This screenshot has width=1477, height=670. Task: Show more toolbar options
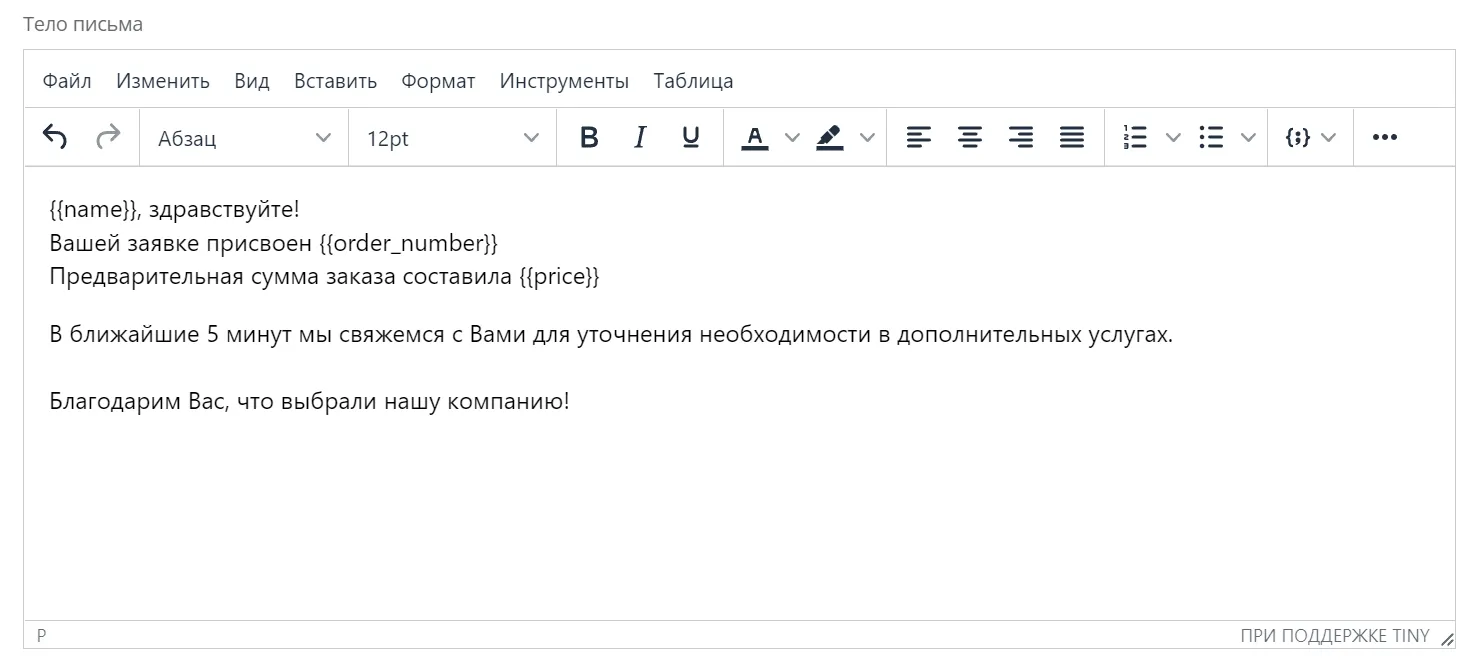point(1385,138)
